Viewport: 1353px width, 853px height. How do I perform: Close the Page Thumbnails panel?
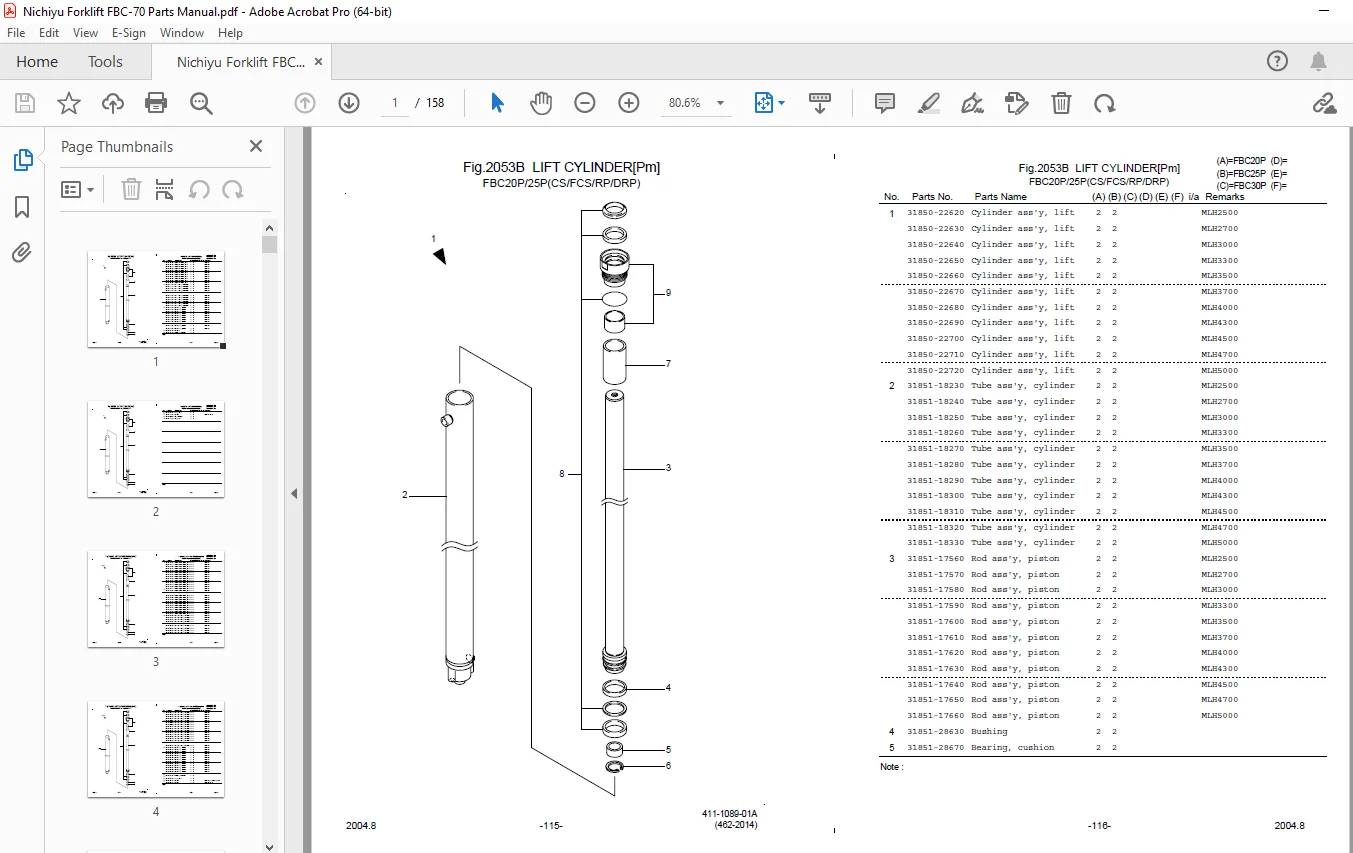point(256,146)
